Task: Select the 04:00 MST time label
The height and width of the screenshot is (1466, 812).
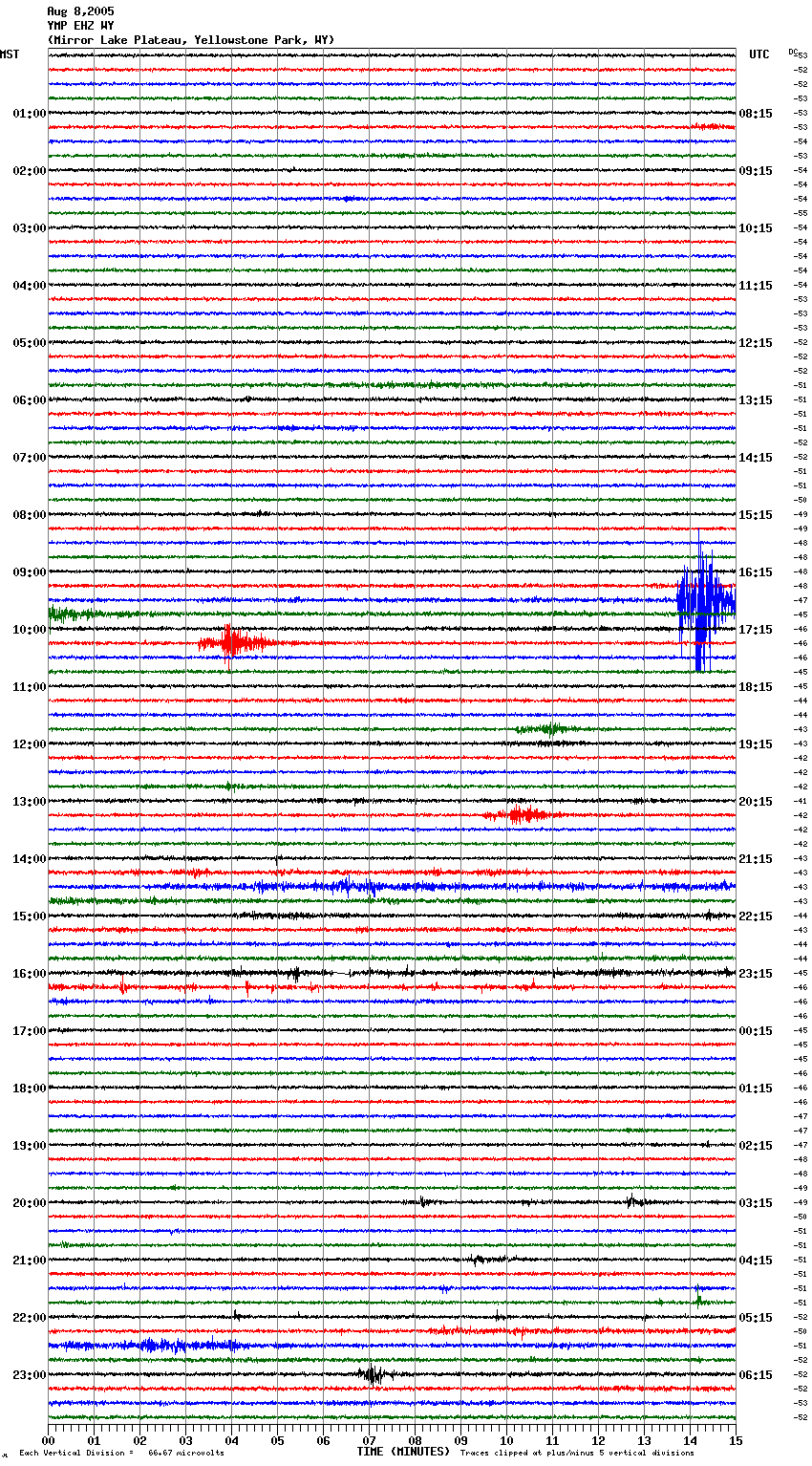Action: [29, 286]
